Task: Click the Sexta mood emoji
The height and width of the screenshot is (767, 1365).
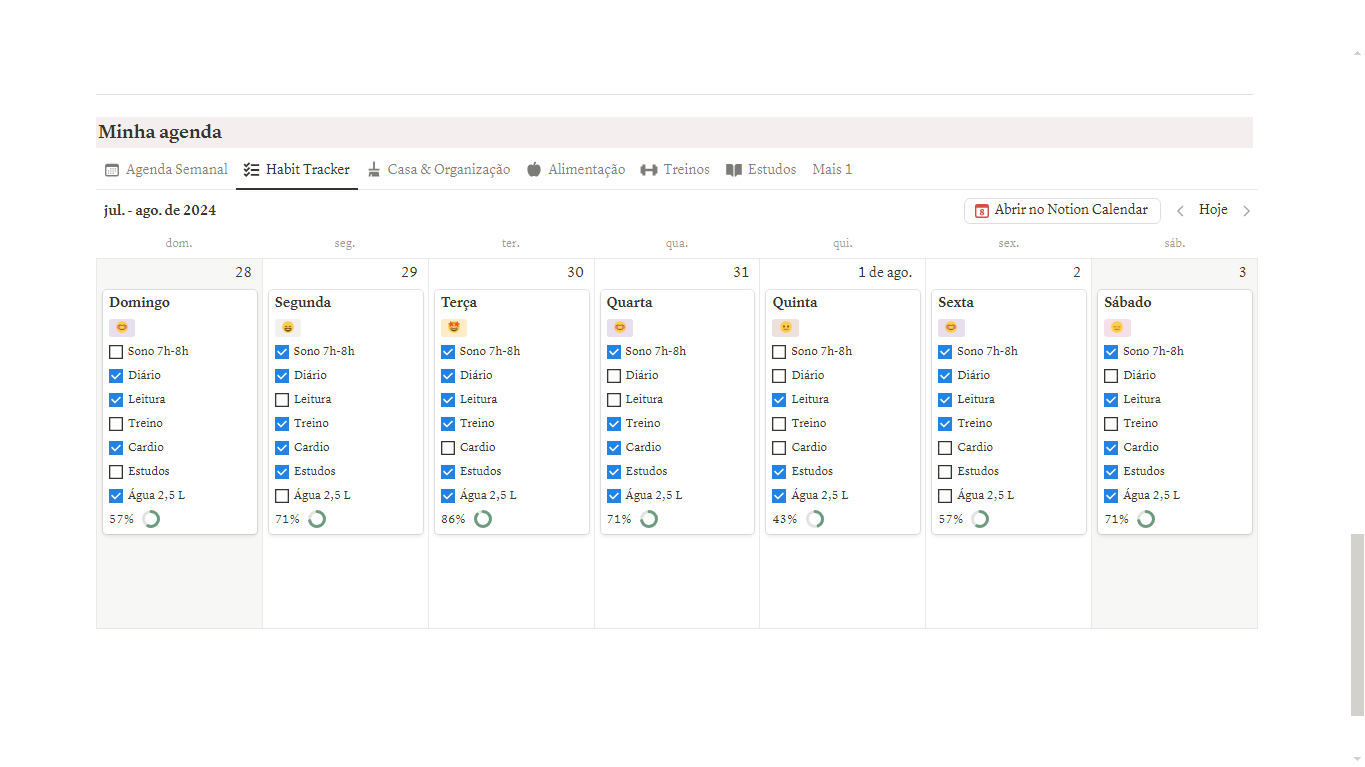Action: coord(951,327)
